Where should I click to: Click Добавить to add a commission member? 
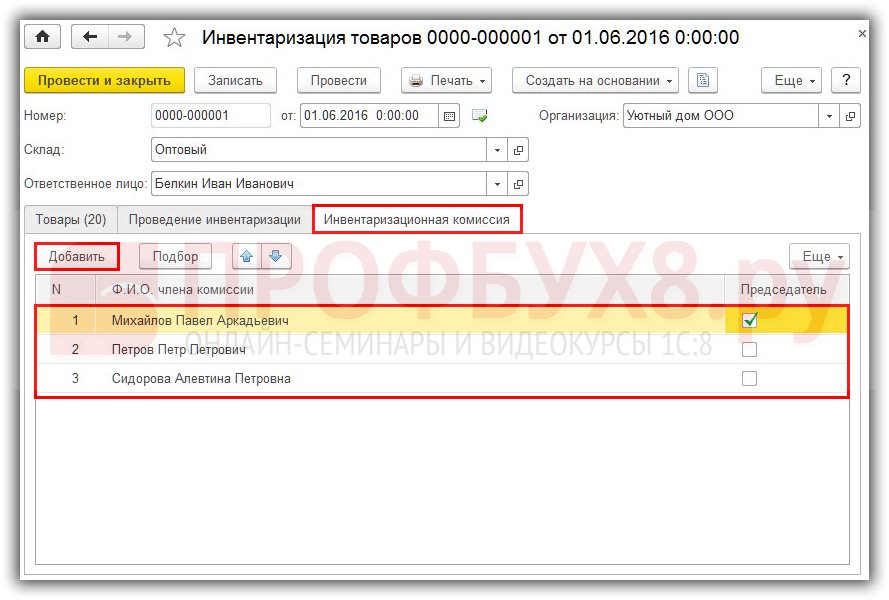(77, 256)
